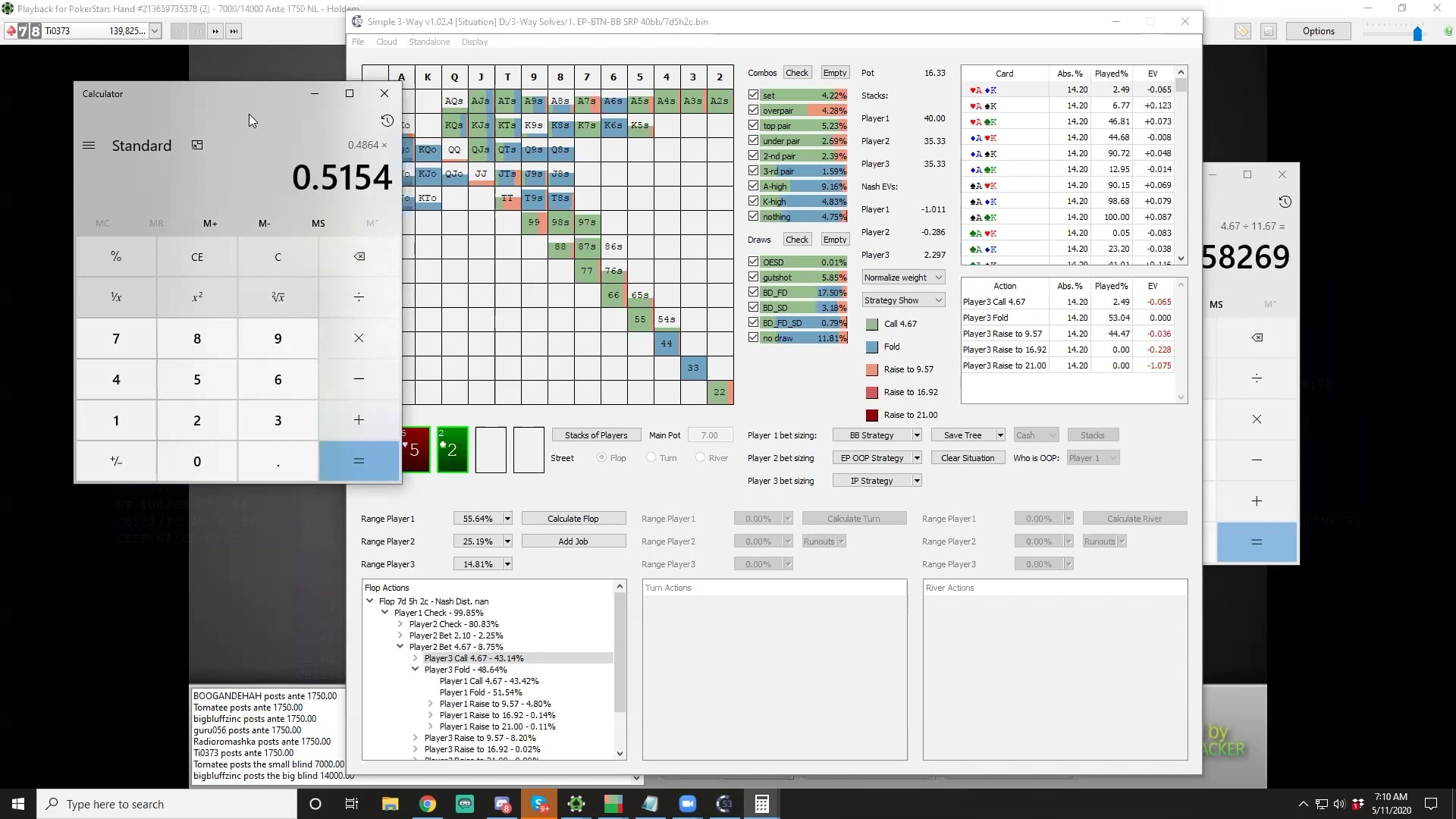Uncheck the OESD draws checkbox

pyautogui.click(x=753, y=261)
